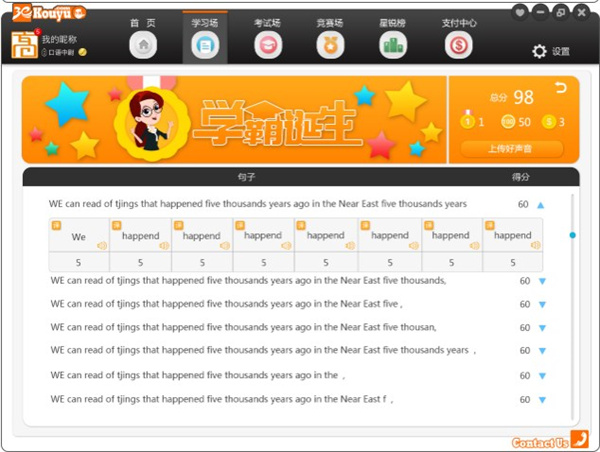Expand the sentence ending "Near East f ,"
This screenshot has height=452, width=600.
pyautogui.click(x=542, y=400)
